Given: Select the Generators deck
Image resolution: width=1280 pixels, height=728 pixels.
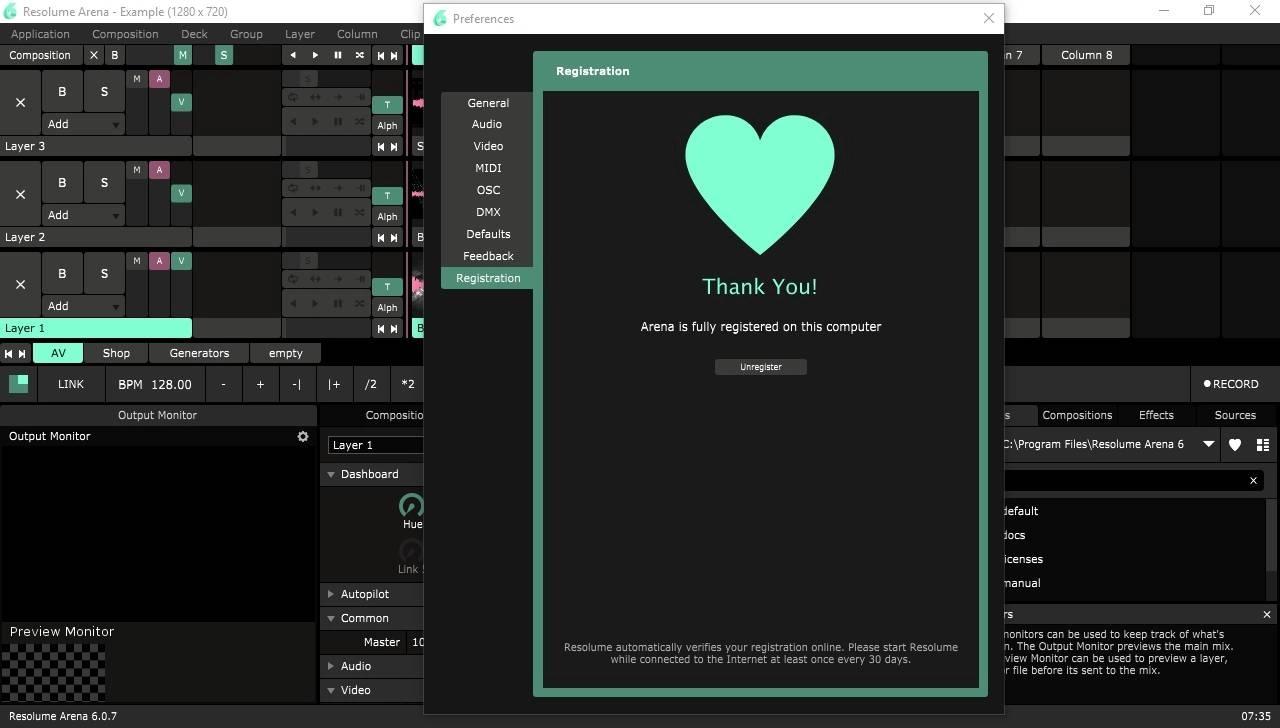Looking at the screenshot, I should pyautogui.click(x=199, y=353).
